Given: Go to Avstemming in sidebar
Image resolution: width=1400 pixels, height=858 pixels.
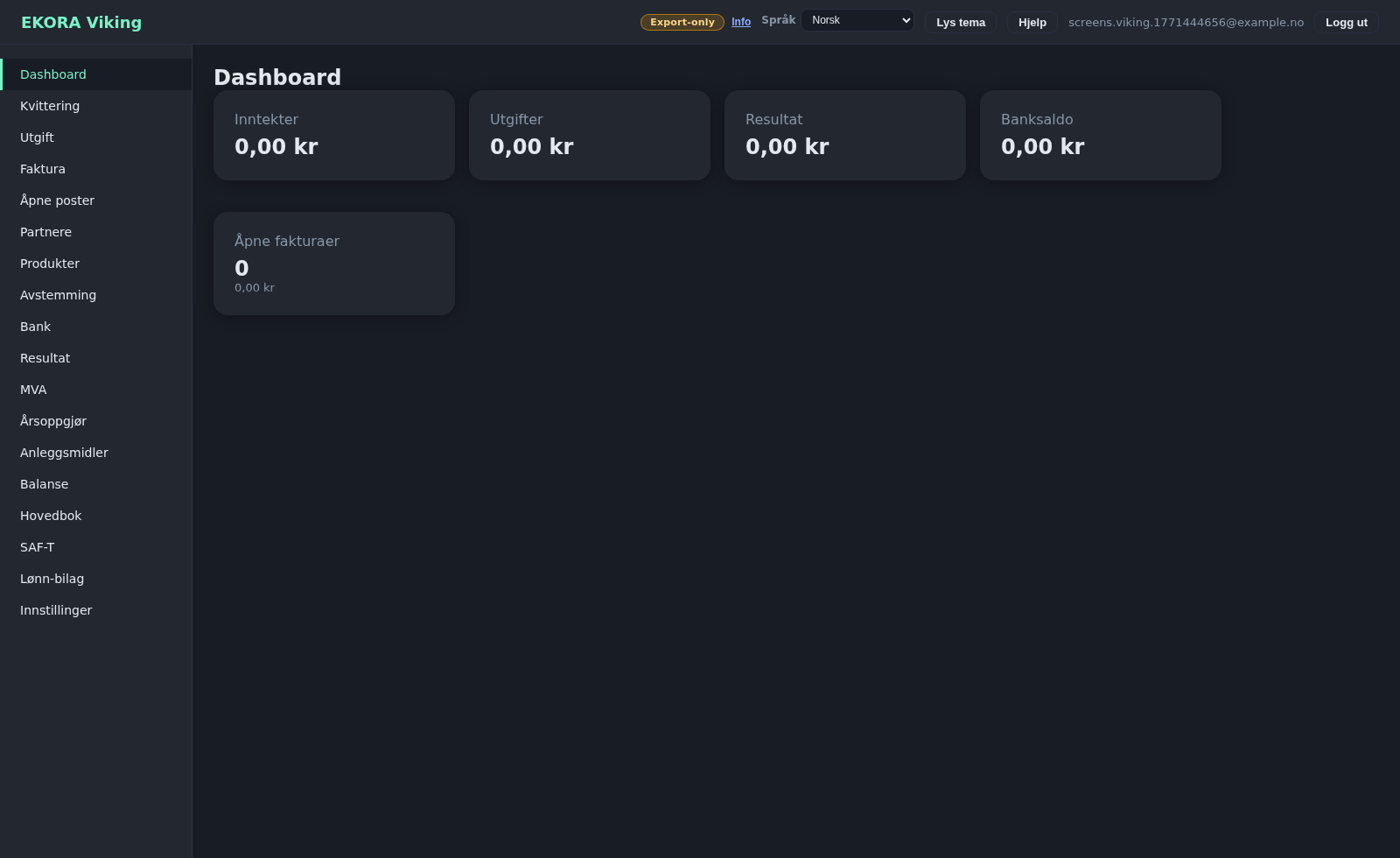Looking at the screenshot, I should [58, 295].
